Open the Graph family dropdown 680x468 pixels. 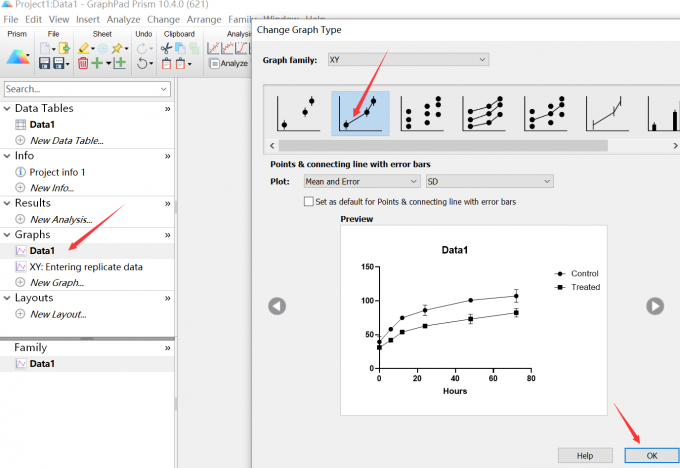tap(408, 59)
